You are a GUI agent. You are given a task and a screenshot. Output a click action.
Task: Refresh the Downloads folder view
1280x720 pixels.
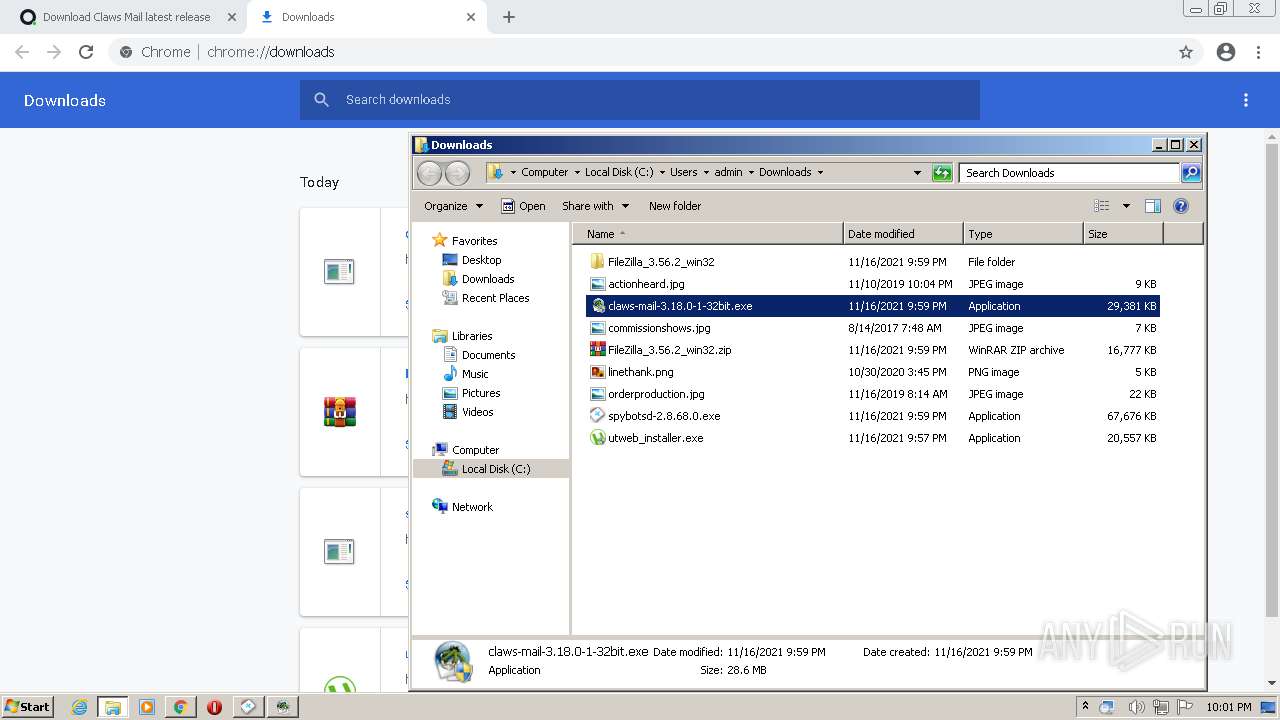click(x=942, y=173)
